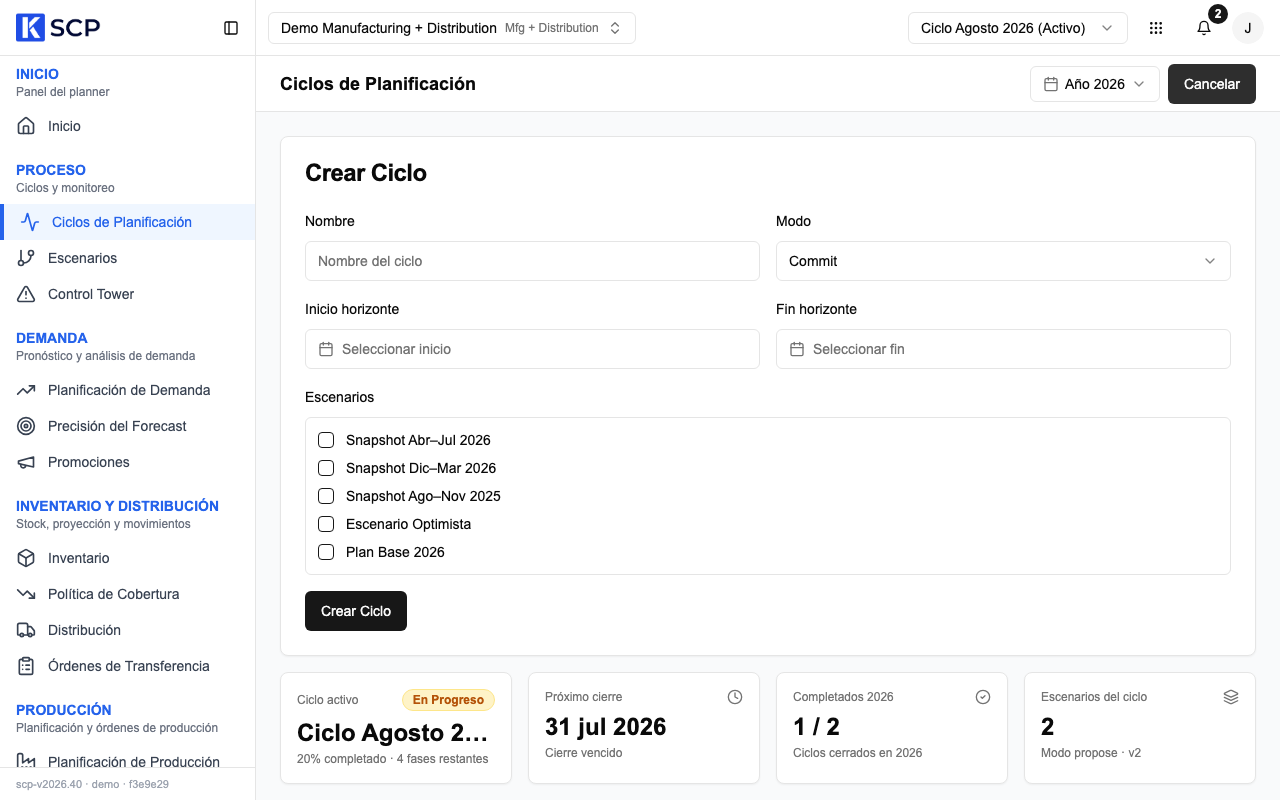Viewport: 1280px width, 800px height.
Task: Open Seleccionar fin date picker
Action: pyautogui.click(x=1003, y=349)
